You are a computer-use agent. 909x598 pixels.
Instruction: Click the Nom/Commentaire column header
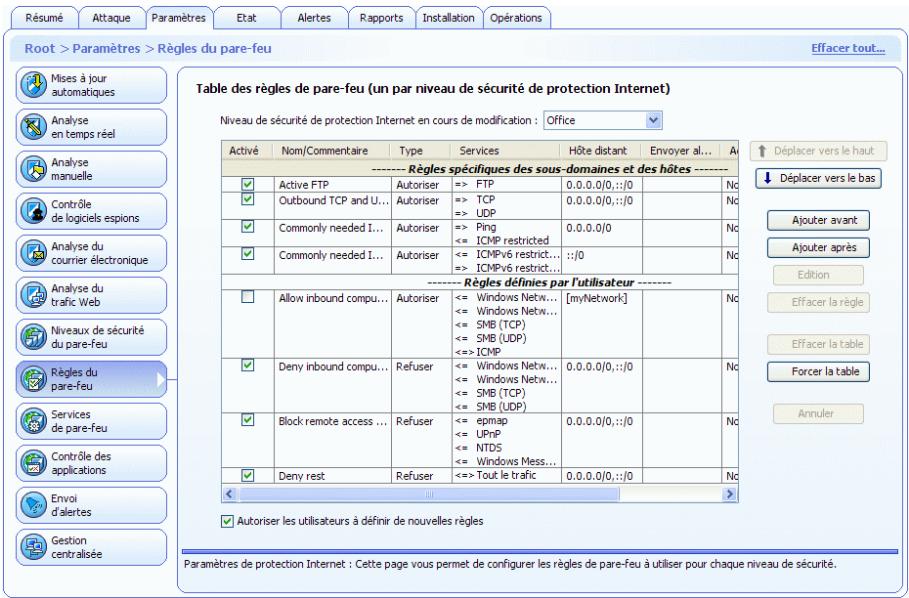[331, 151]
